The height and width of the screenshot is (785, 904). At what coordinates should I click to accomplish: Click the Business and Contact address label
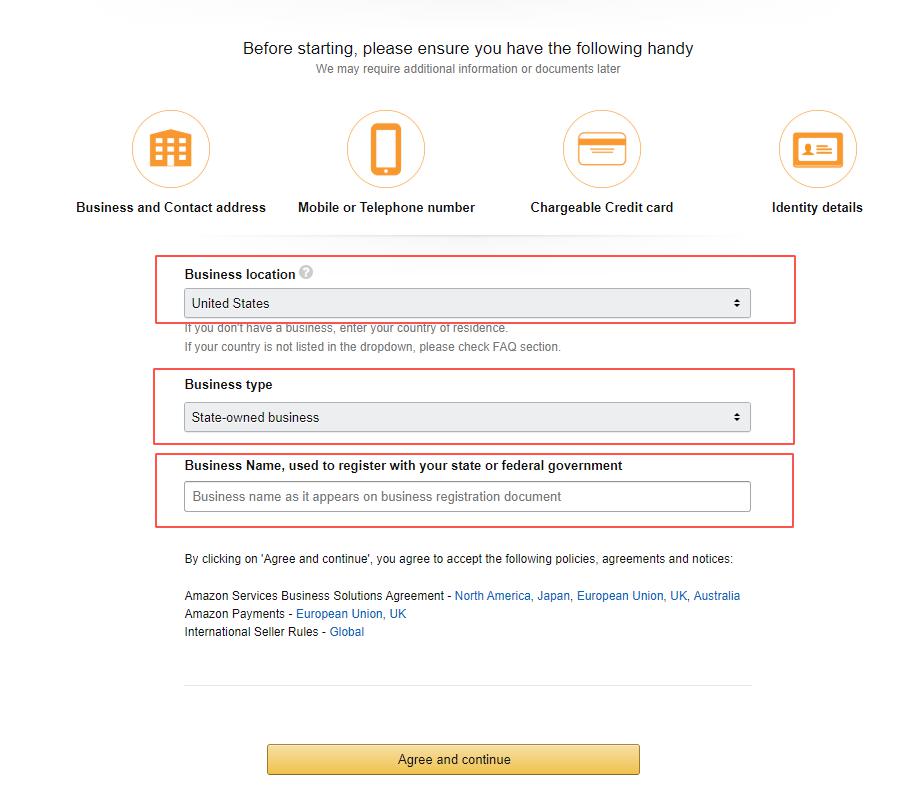tap(171, 208)
